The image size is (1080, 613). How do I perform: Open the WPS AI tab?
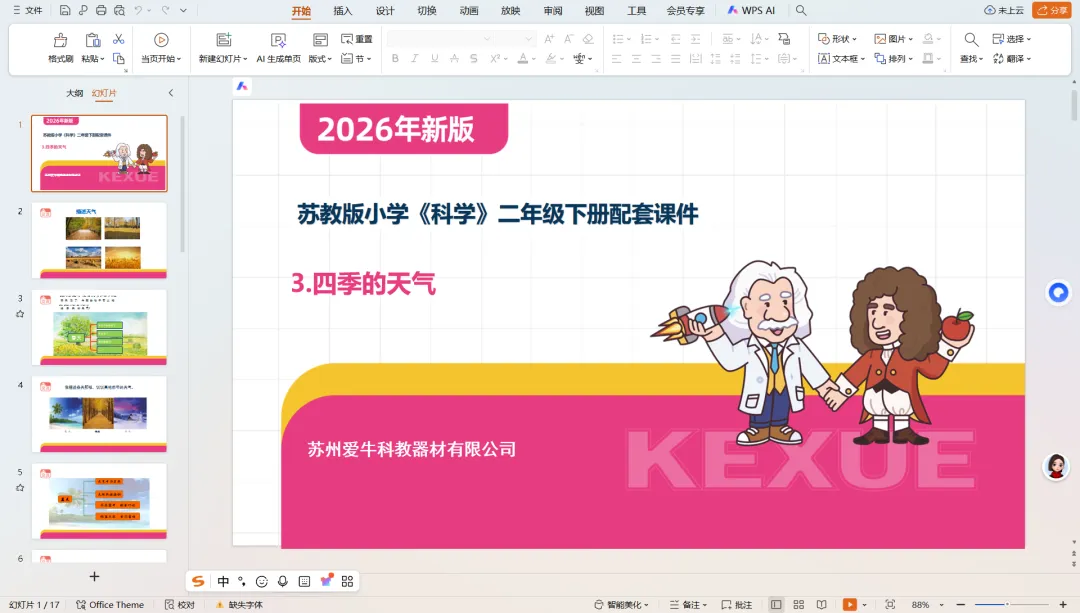coord(751,10)
